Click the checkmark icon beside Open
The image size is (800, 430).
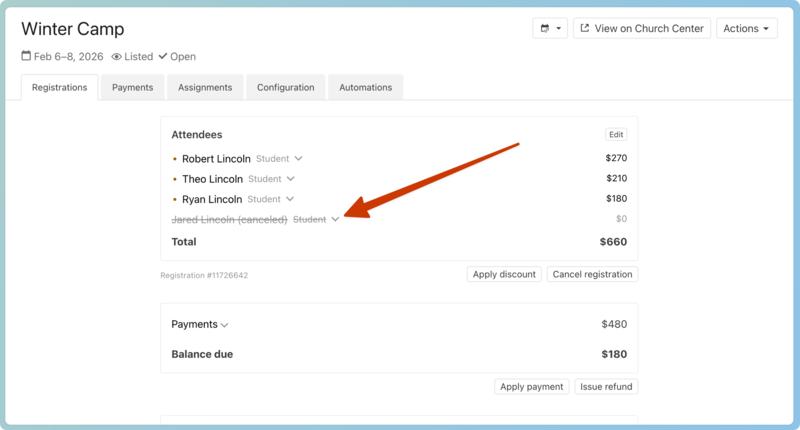(x=163, y=57)
